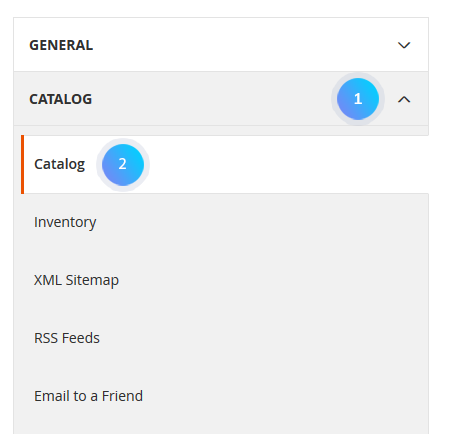The height and width of the screenshot is (434, 453).
Task: Open Email to a Friend settings
Action: pyautogui.click(x=88, y=396)
